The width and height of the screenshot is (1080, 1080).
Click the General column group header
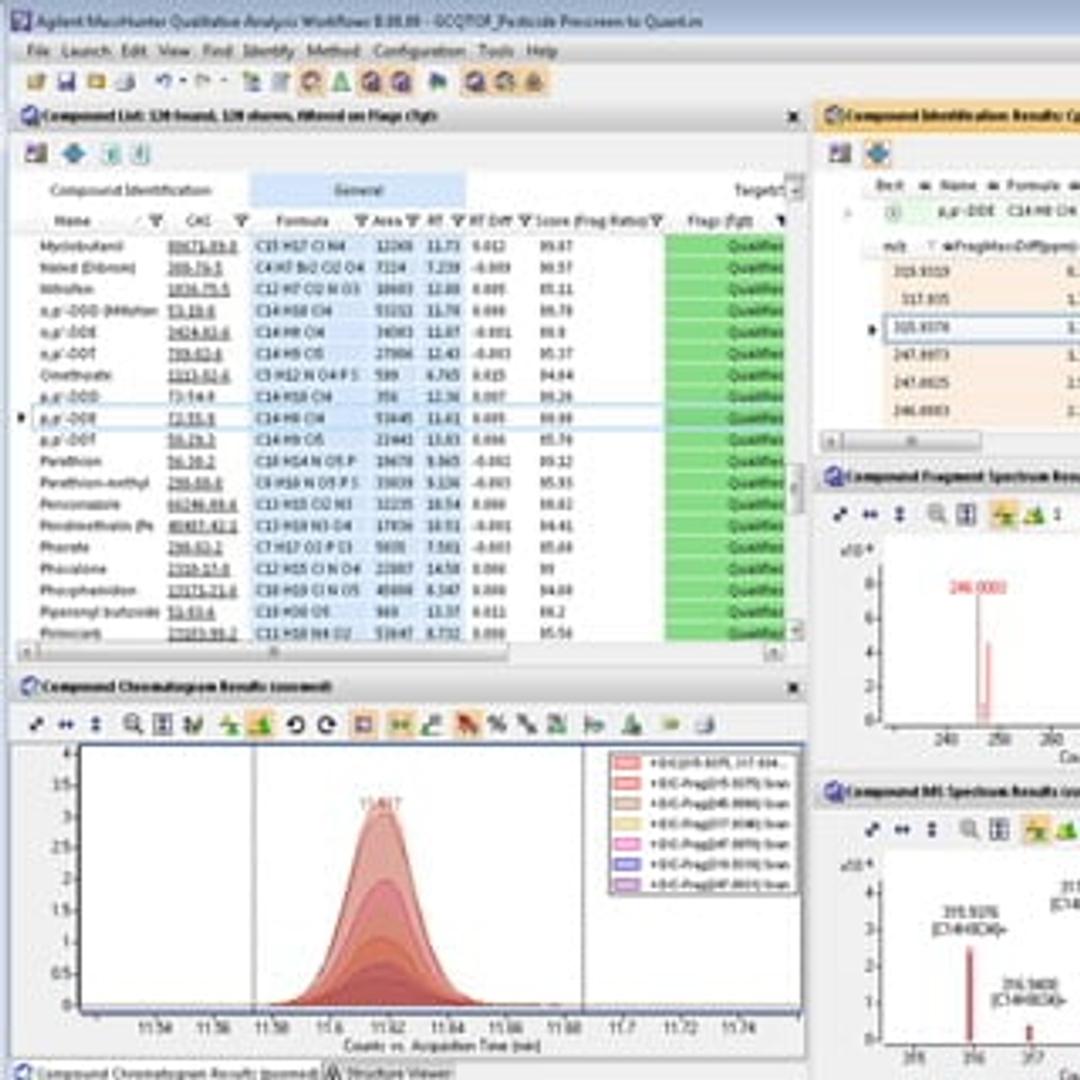[x=357, y=190]
